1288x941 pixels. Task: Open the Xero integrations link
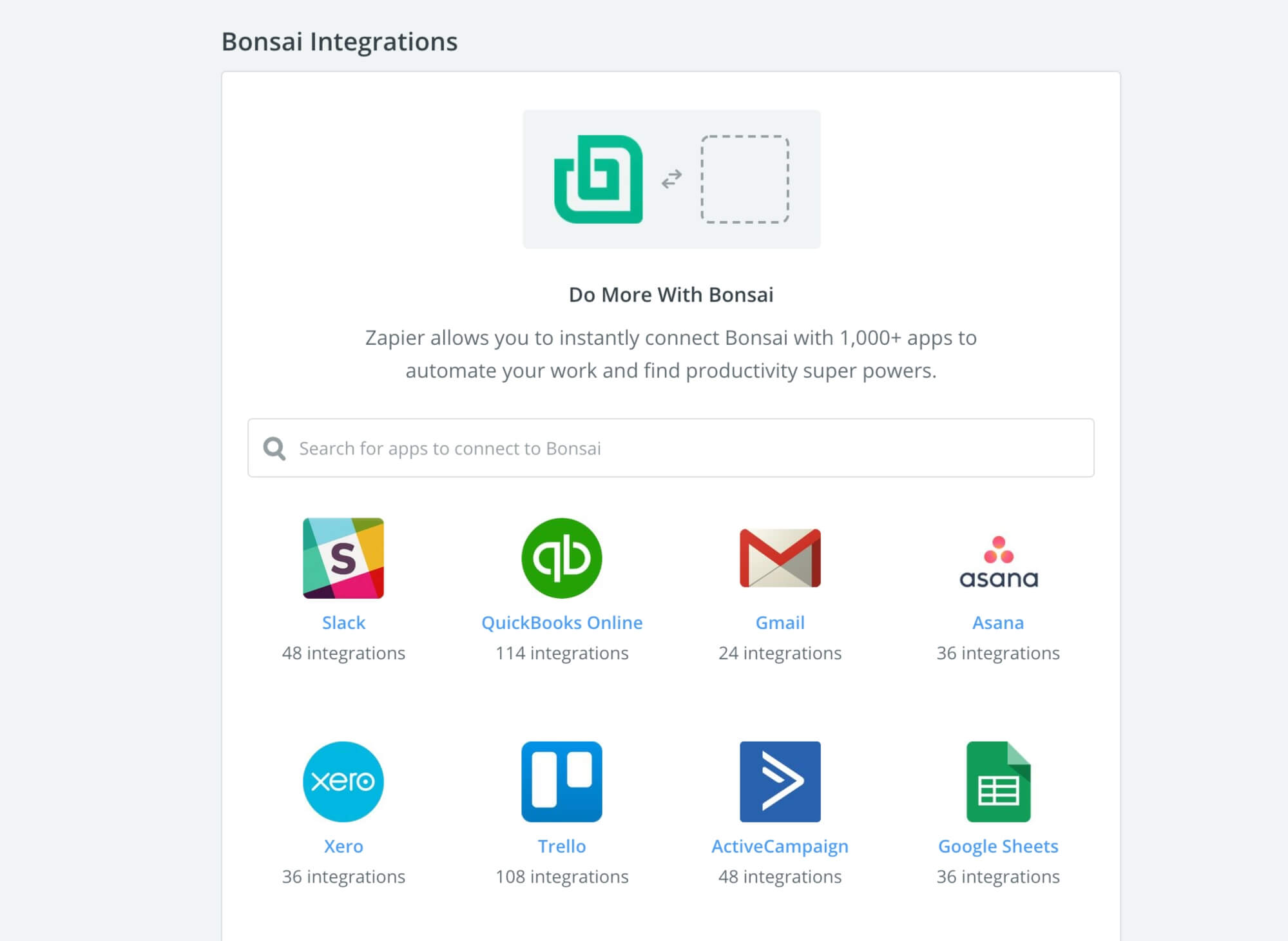click(344, 846)
